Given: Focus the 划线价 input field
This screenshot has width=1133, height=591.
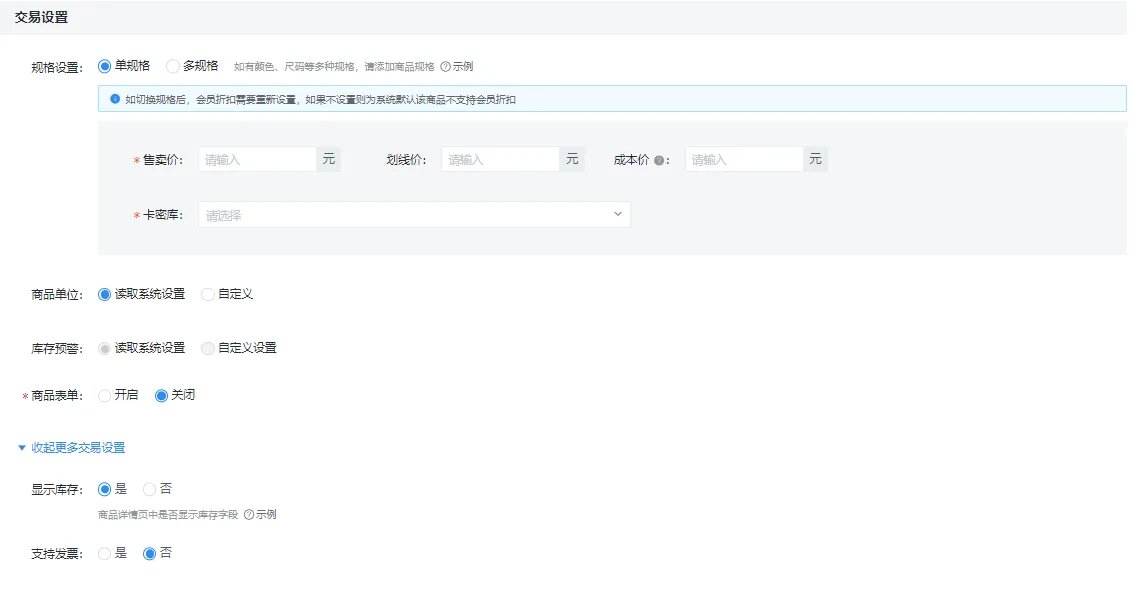Looking at the screenshot, I should coord(499,160).
